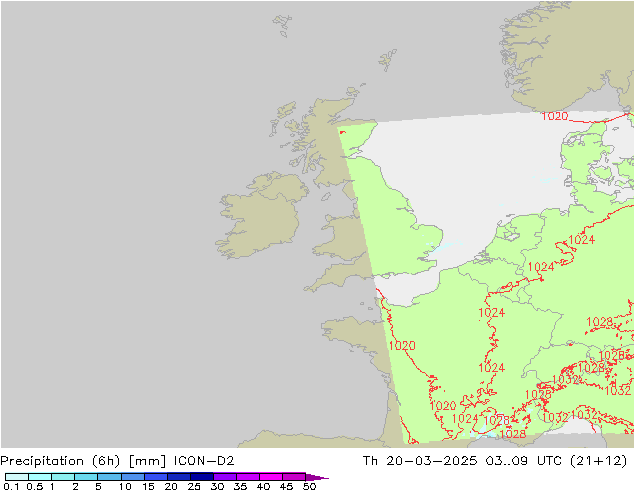Click the legend value '1'
634x490 pixels.
click(52, 486)
